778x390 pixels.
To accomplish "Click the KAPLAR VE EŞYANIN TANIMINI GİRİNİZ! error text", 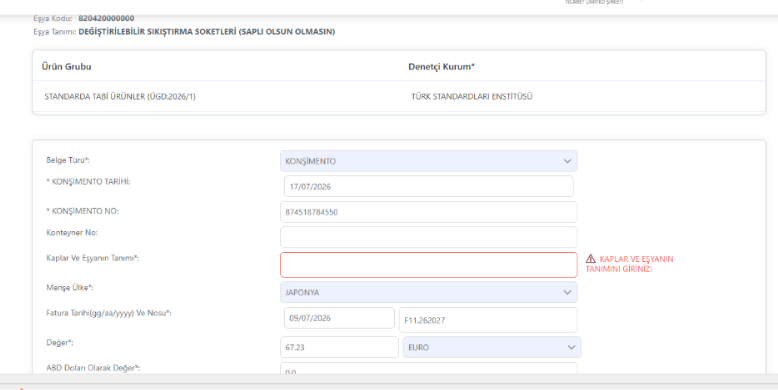I will point(630,264).
